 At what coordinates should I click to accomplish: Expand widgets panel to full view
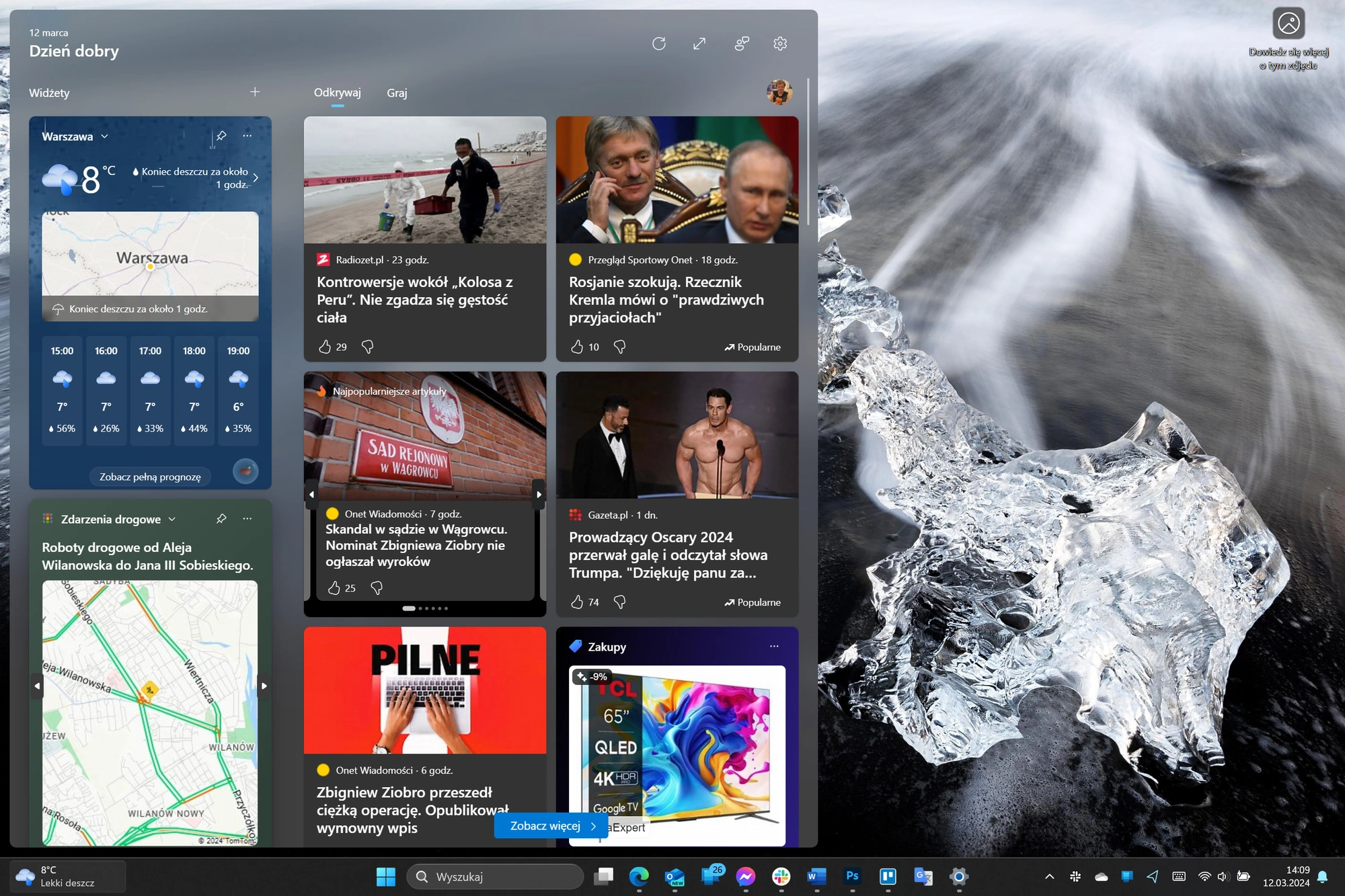699,44
